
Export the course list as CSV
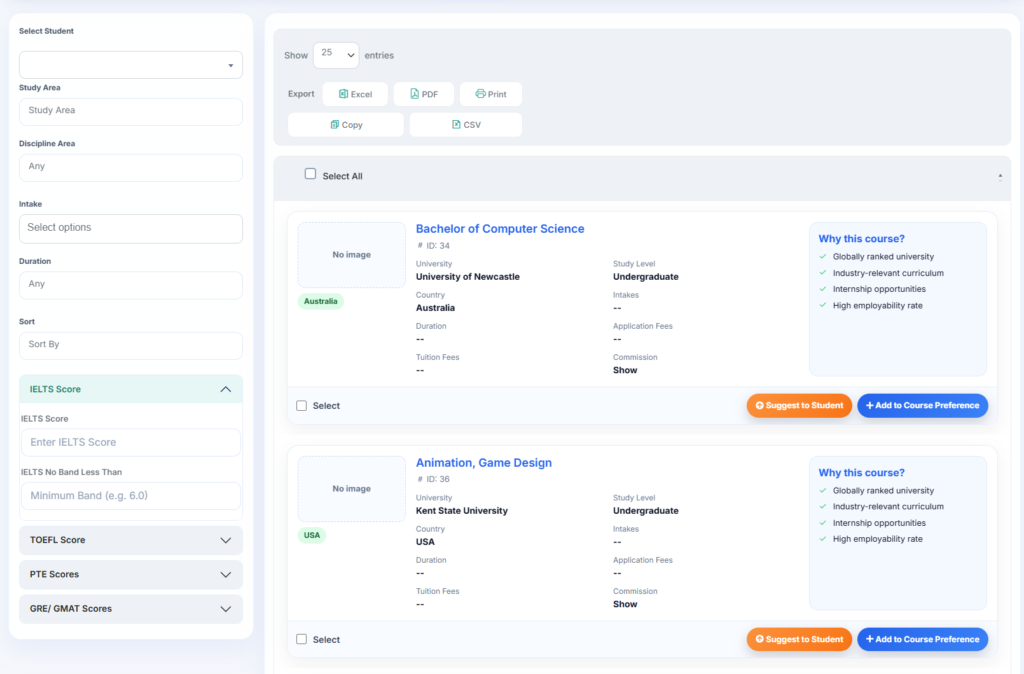[466, 125]
